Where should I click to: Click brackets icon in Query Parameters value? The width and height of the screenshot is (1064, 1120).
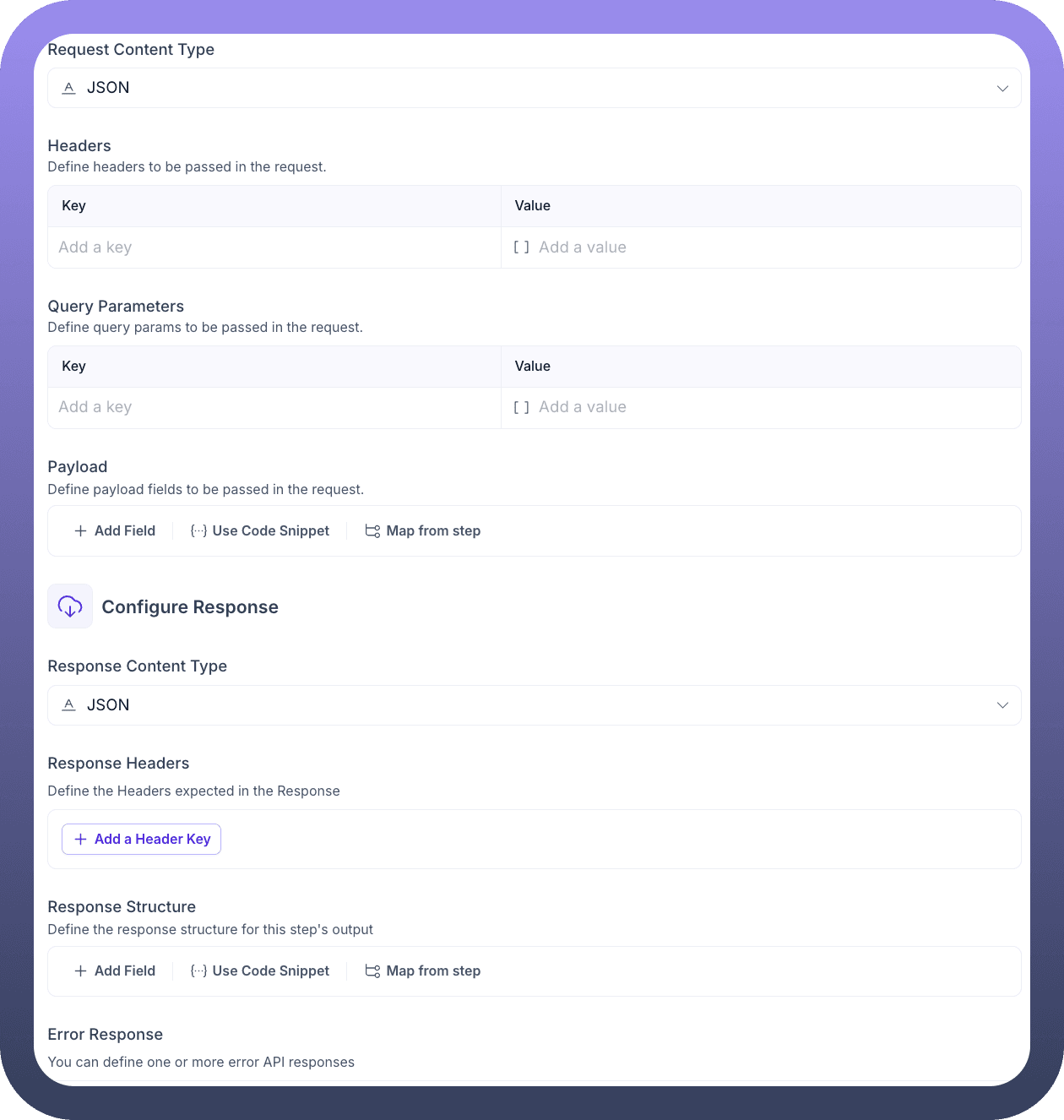click(x=522, y=407)
